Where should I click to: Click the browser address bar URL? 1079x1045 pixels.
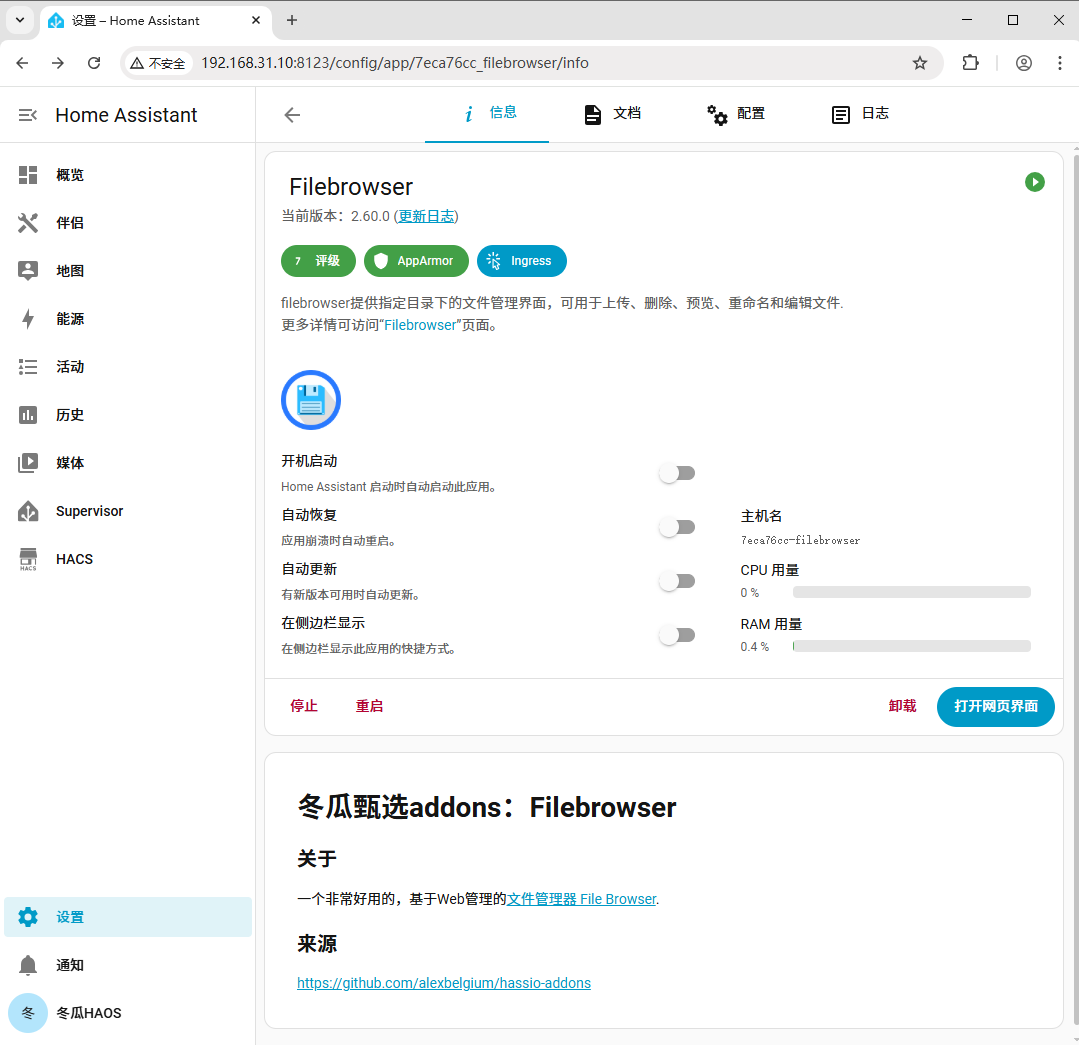click(x=394, y=63)
